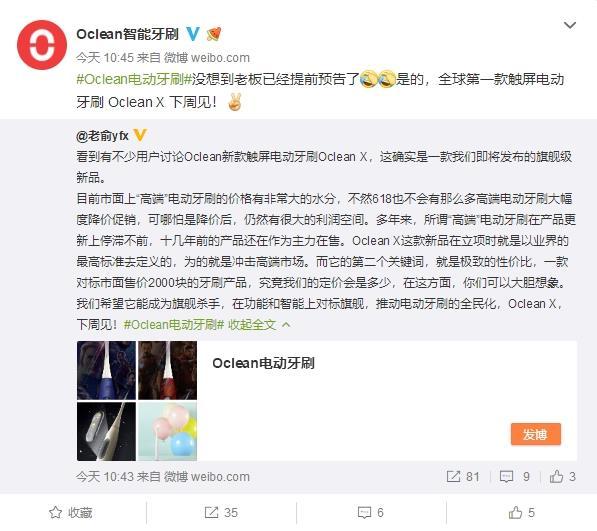Open the #Oclean电动牙刷# hashtag in main post

(134, 79)
